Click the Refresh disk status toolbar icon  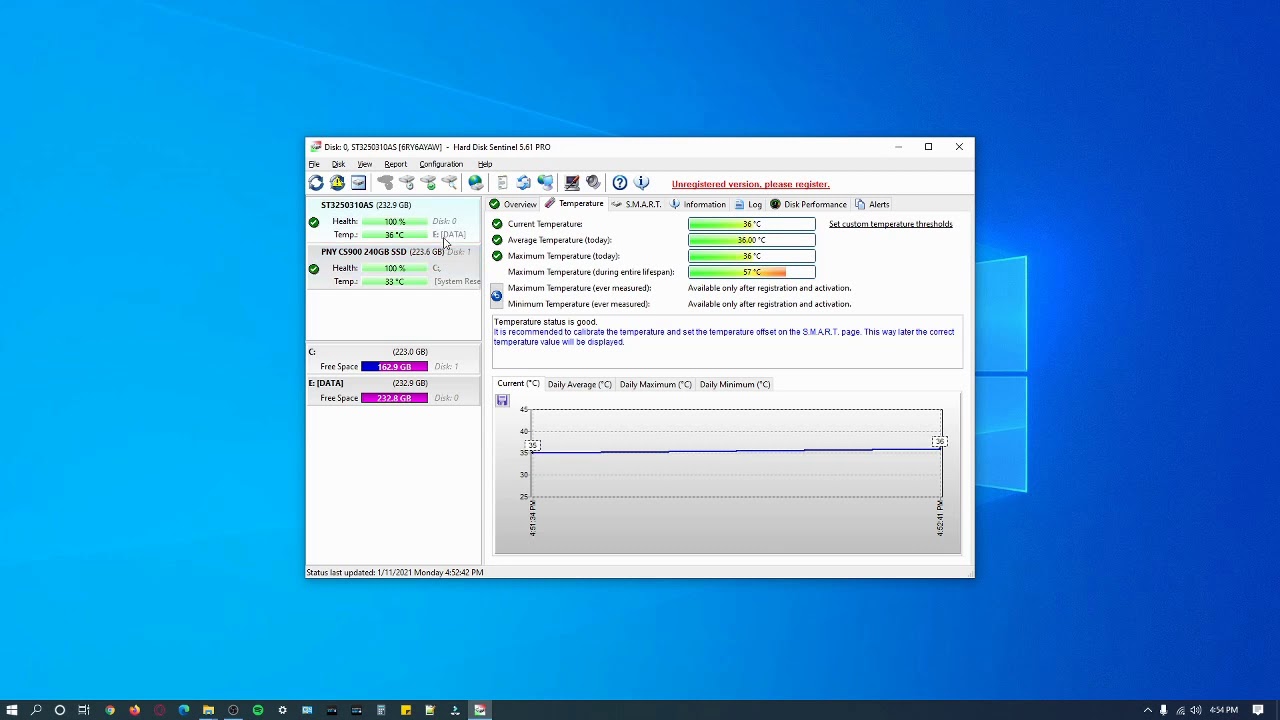[316, 183]
